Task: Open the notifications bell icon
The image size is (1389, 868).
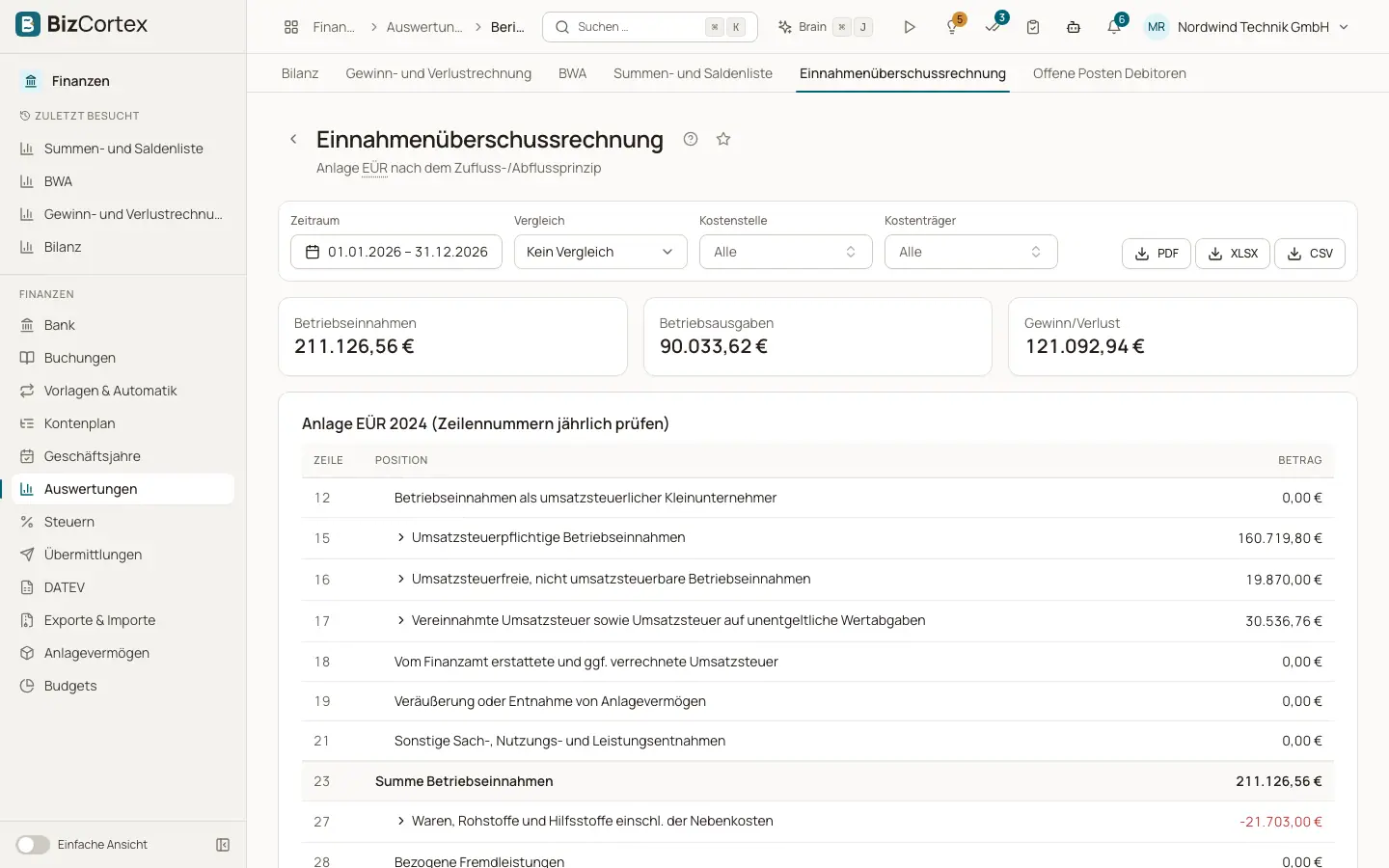Action: pyautogui.click(x=1114, y=27)
